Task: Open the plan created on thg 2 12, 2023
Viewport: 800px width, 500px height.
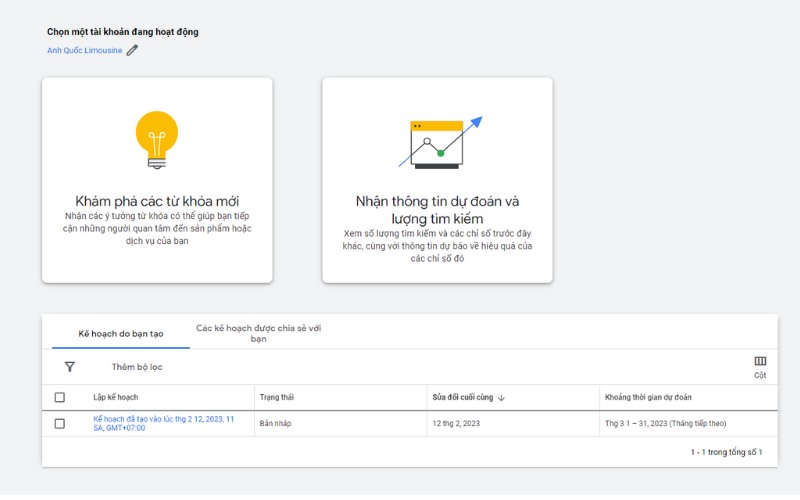Action: (x=163, y=423)
